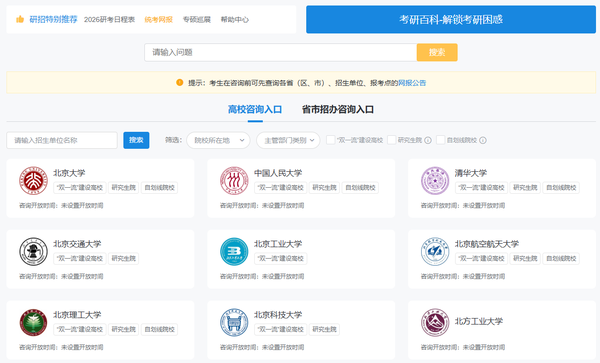Open 中国人民大学 card title
Image resolution: width=600 pixels, height=363 pixels.
point(278,173)
